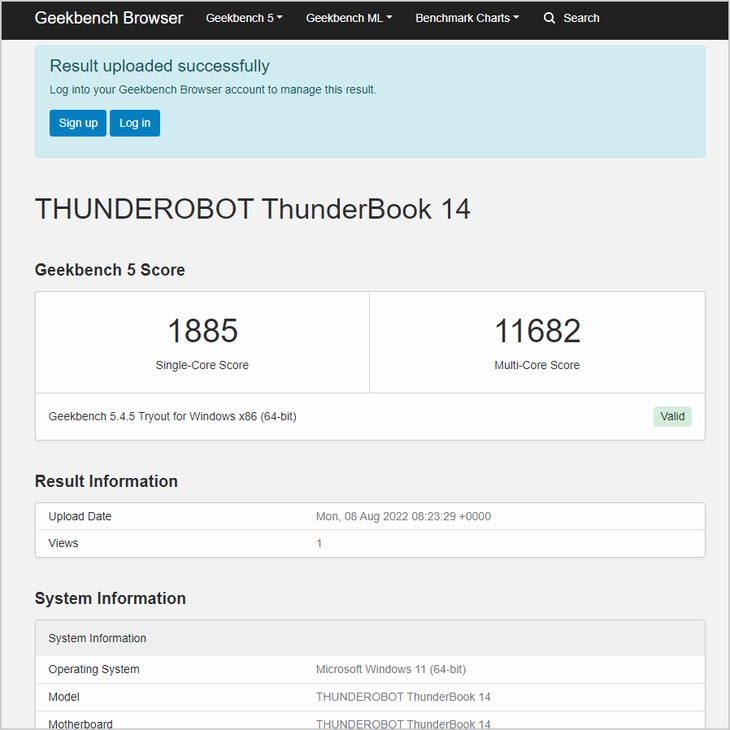Expand the Geekbench 5 dropdown menu
Viewport: 730px width, 730px height.
tap(244, 18)
